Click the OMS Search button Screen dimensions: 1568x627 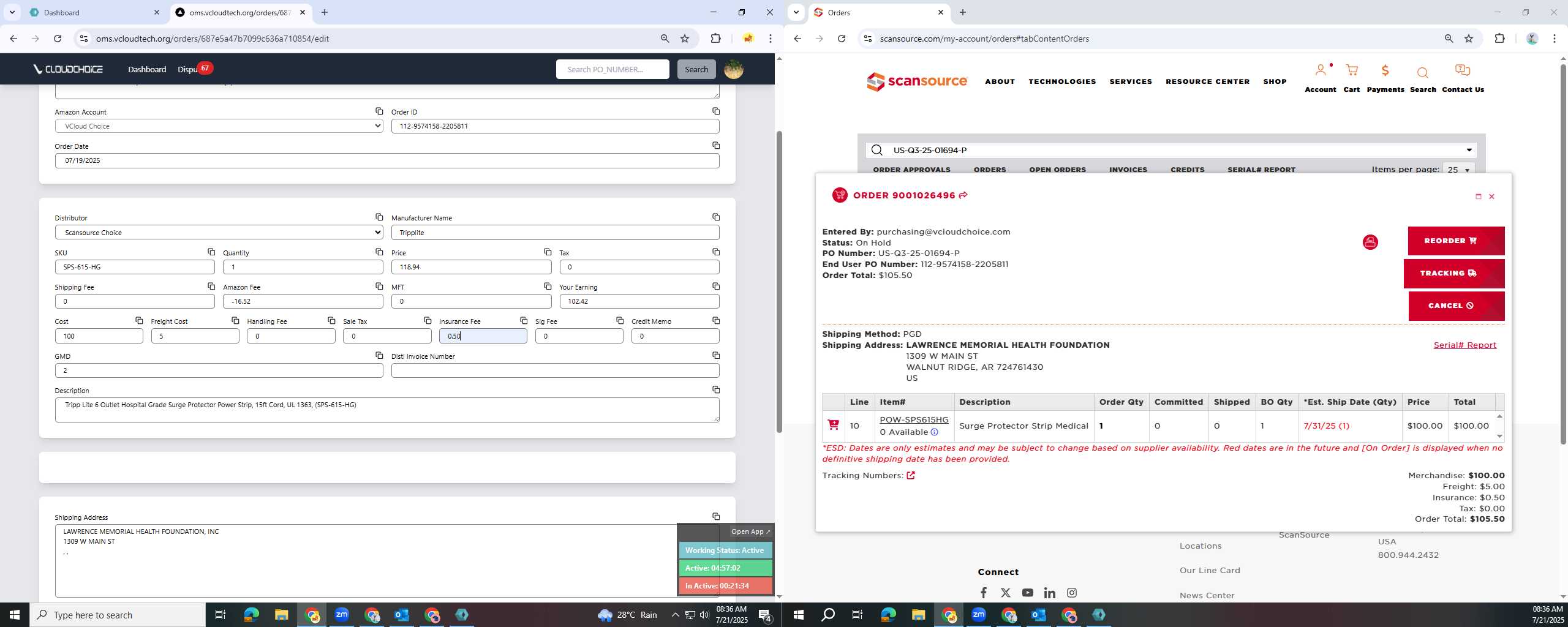click(x=696, y=69)
